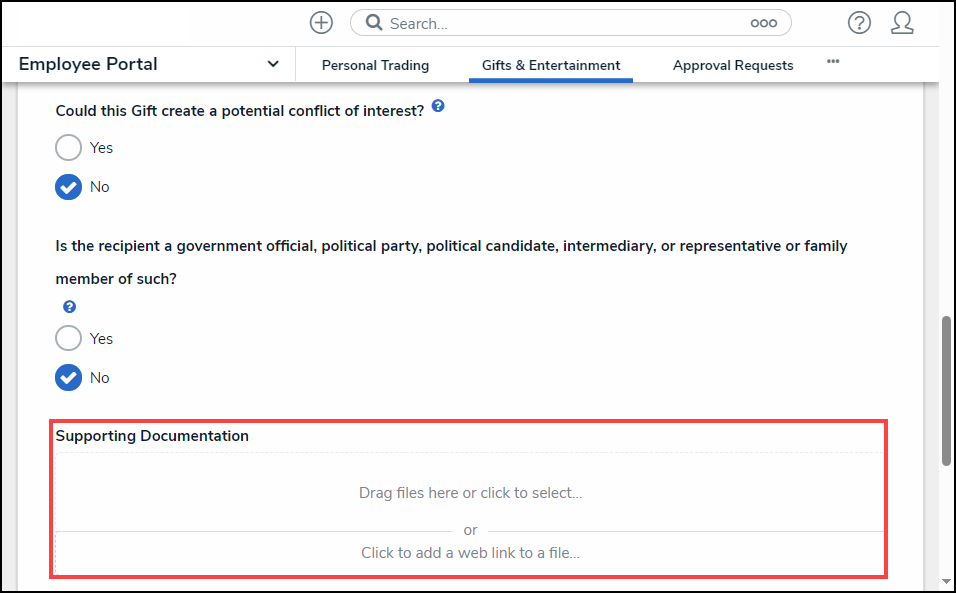Open the Approval Requests tab
This screenshot has height=593, width=956.
click(733, 65)
